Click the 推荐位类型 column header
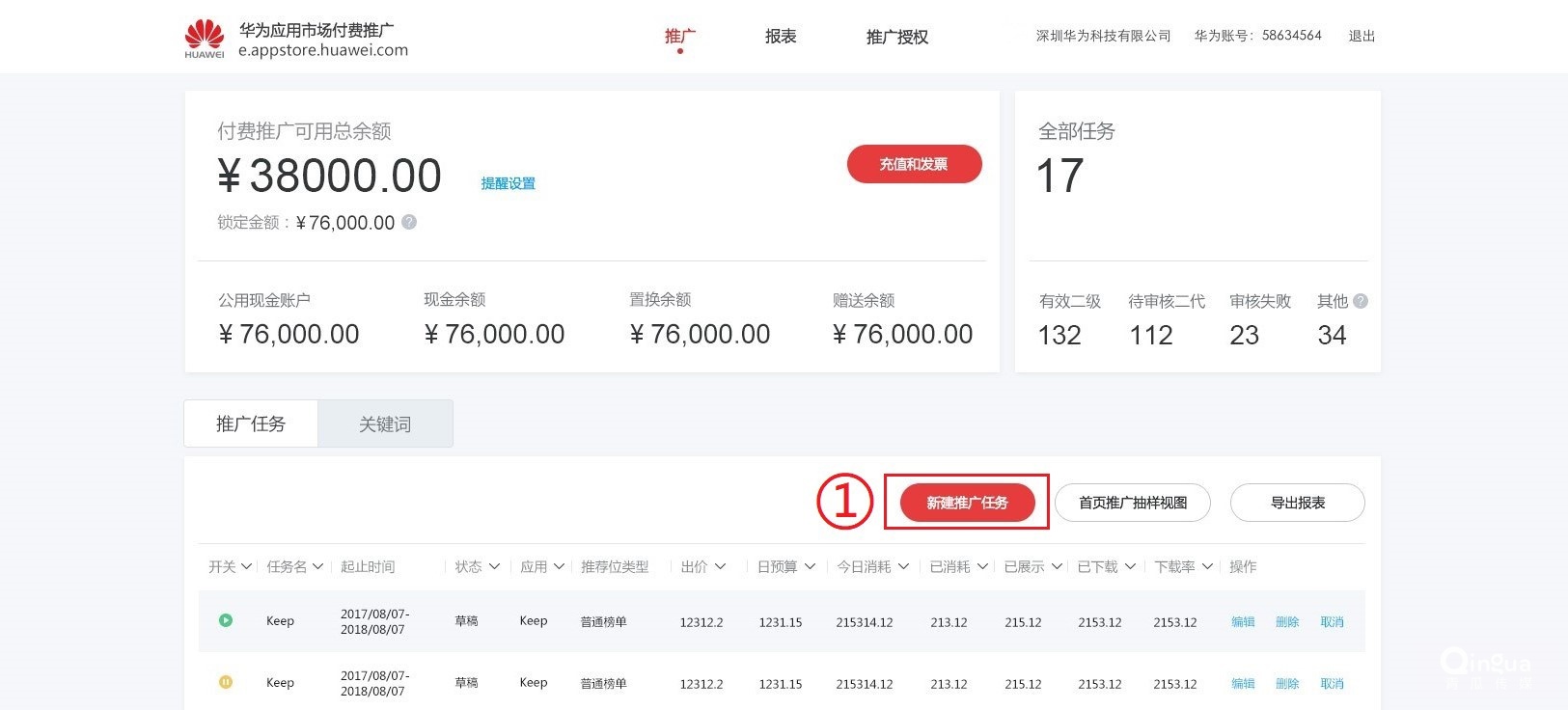The width and height of the screenshot is (1568, 710). 615,567
